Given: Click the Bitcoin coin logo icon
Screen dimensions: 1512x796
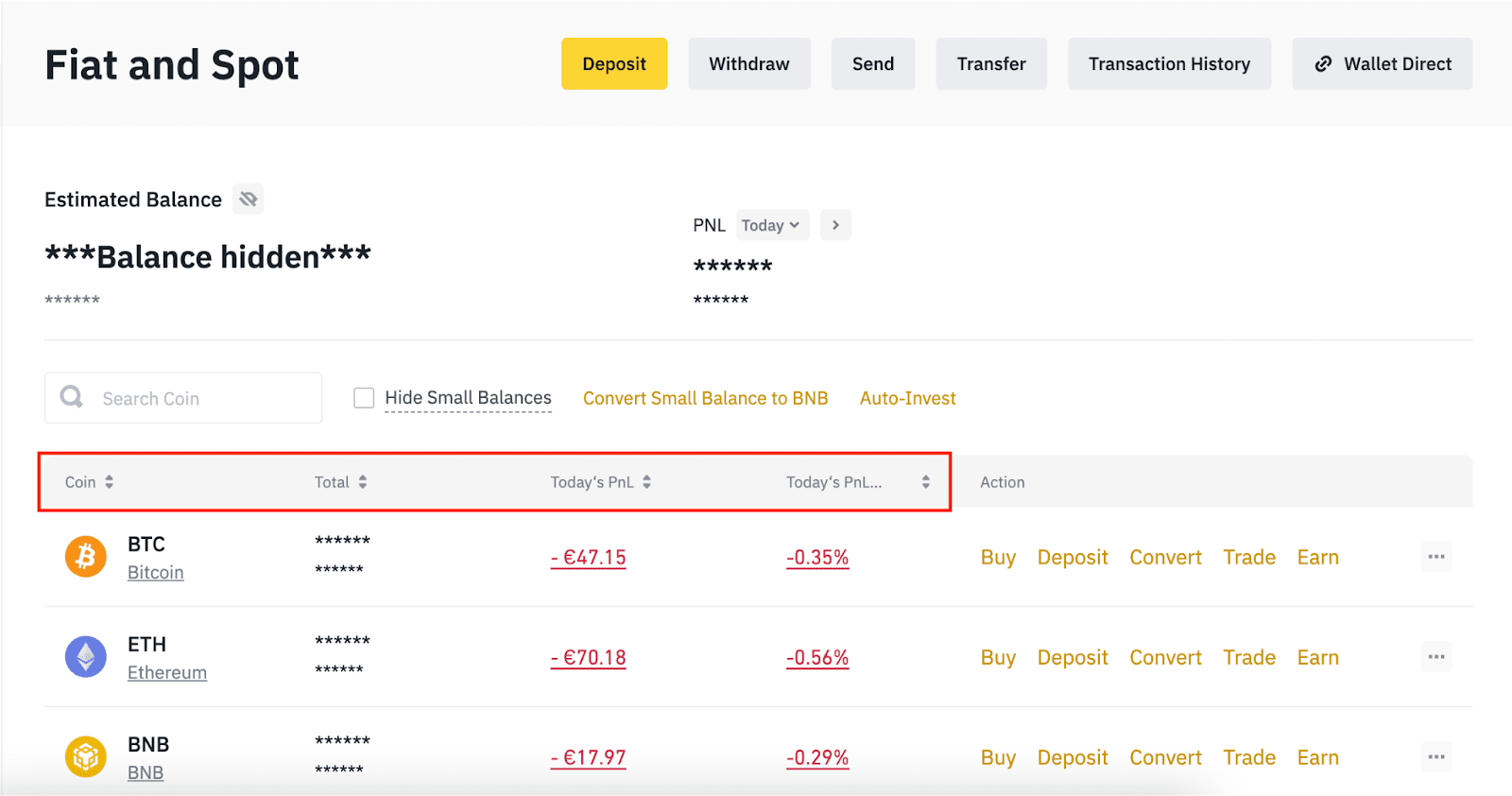Looking at the screenshot, I should click(85, 557).
